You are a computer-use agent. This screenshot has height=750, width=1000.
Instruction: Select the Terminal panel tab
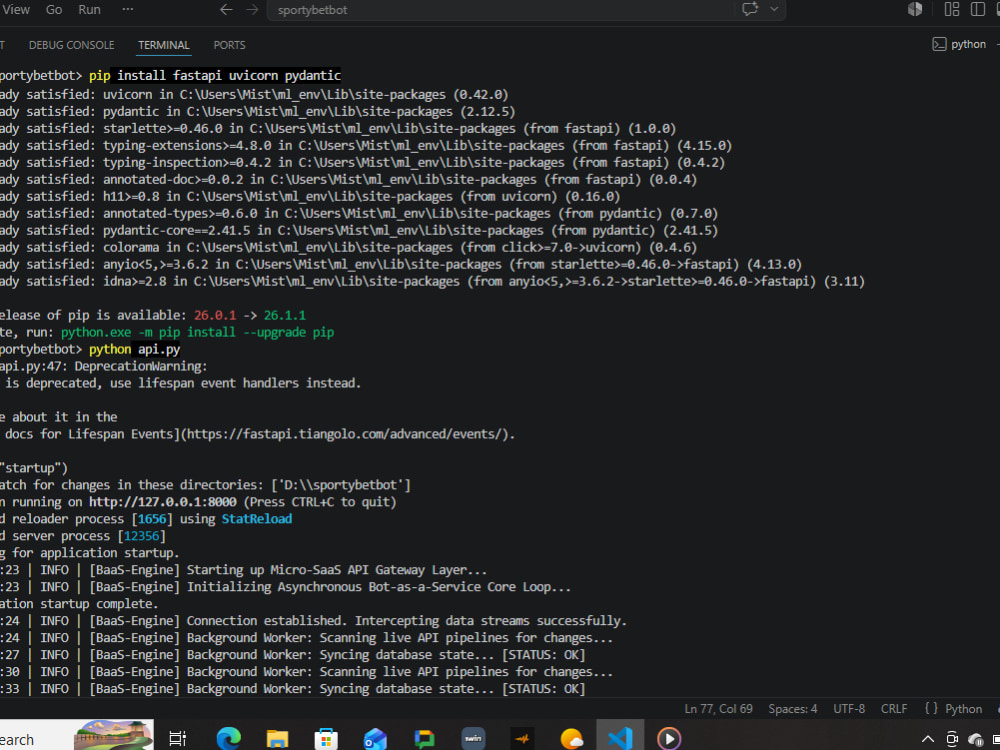coord(164,45)
